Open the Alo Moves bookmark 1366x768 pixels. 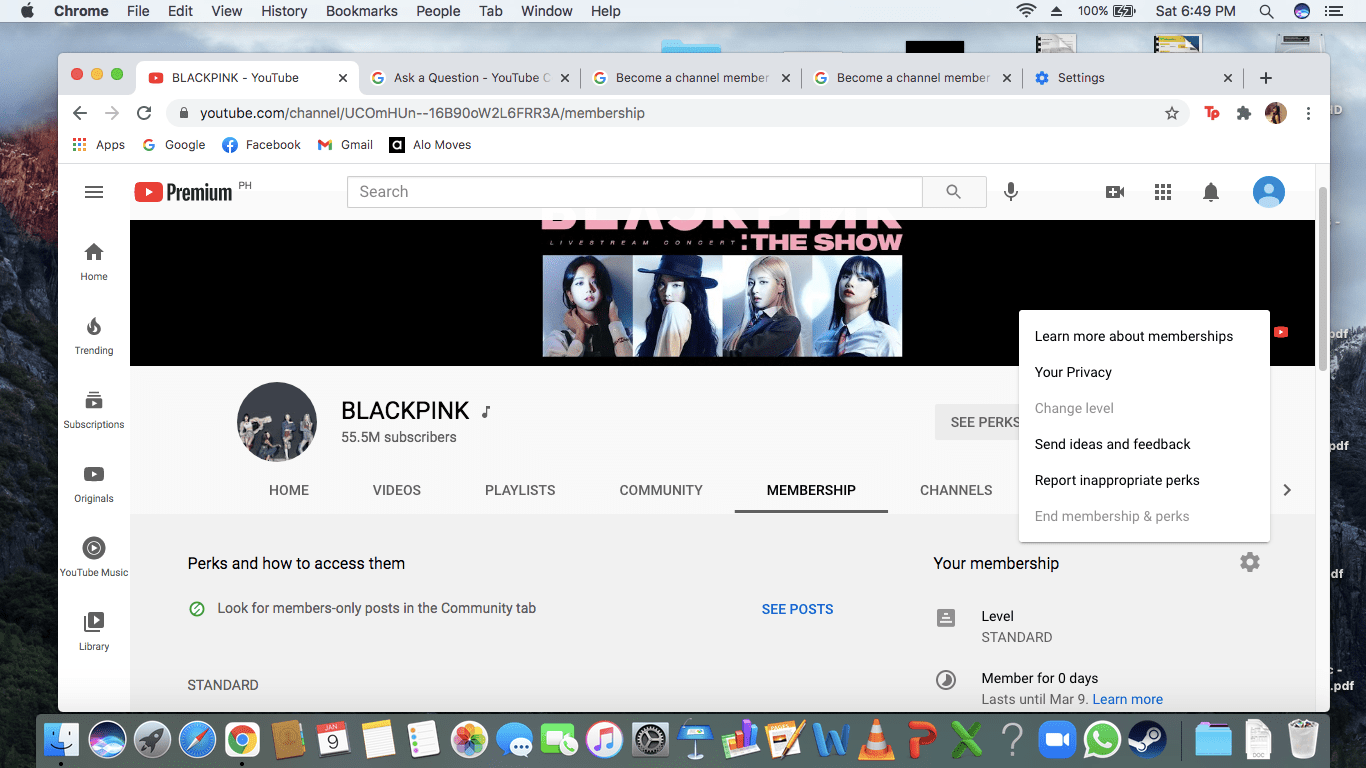[430, 145]
